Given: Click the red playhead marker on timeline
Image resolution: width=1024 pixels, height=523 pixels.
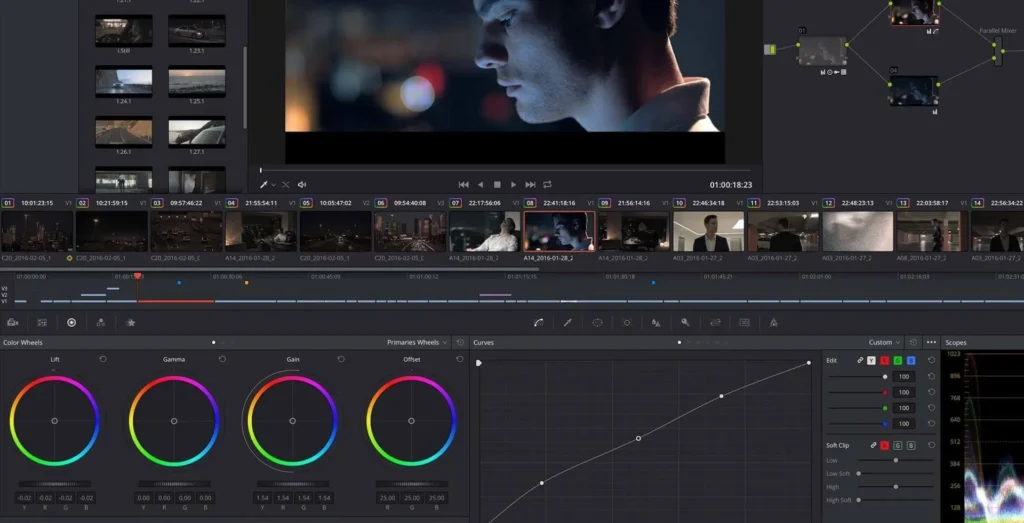Looking at the screenshot, I should [138, 276].
